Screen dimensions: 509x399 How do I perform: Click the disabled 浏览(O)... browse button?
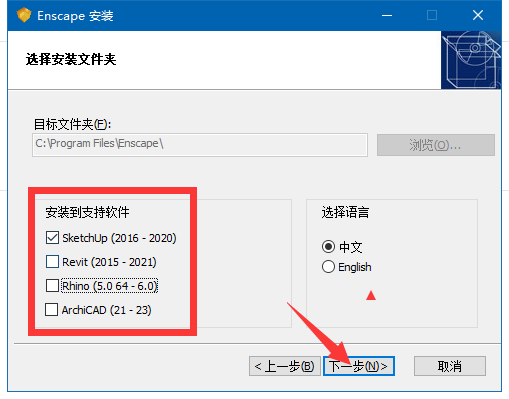pyautogui.click(x=436, y=145)
